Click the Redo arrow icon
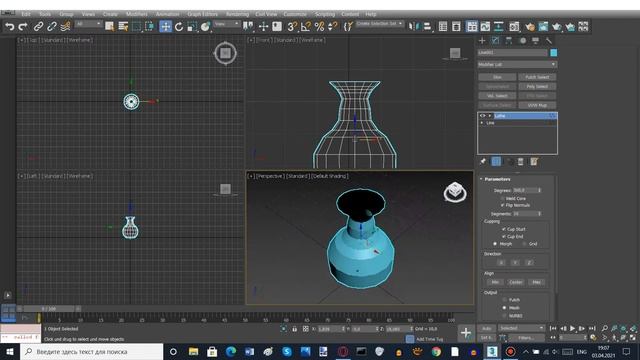 [x=23, y=27]
